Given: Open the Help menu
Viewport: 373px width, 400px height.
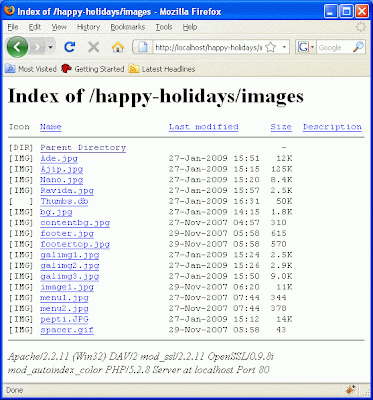Looking at the screenshot, I should [190, 27].
